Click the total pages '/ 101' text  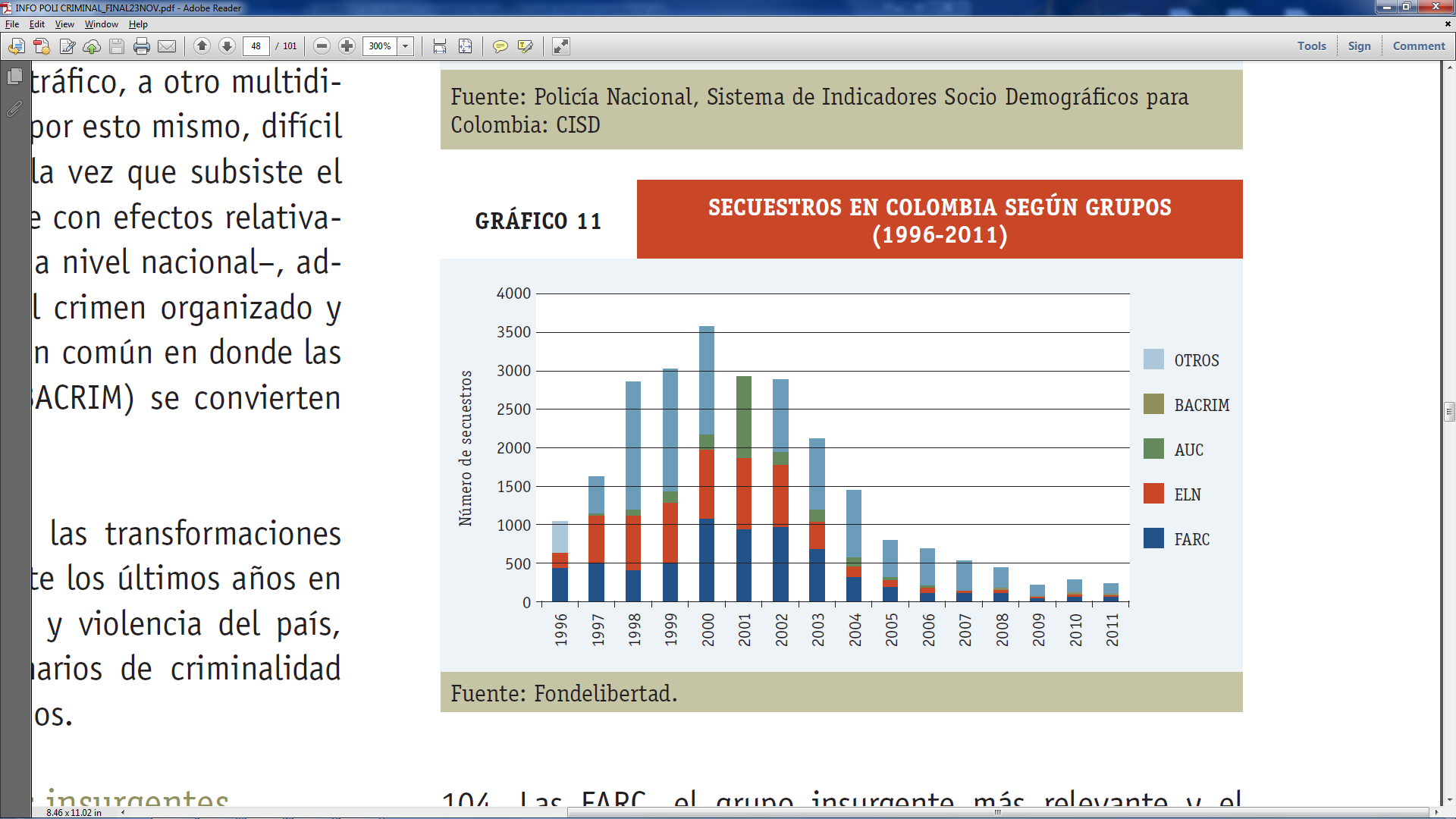click(x=287, y=46)
